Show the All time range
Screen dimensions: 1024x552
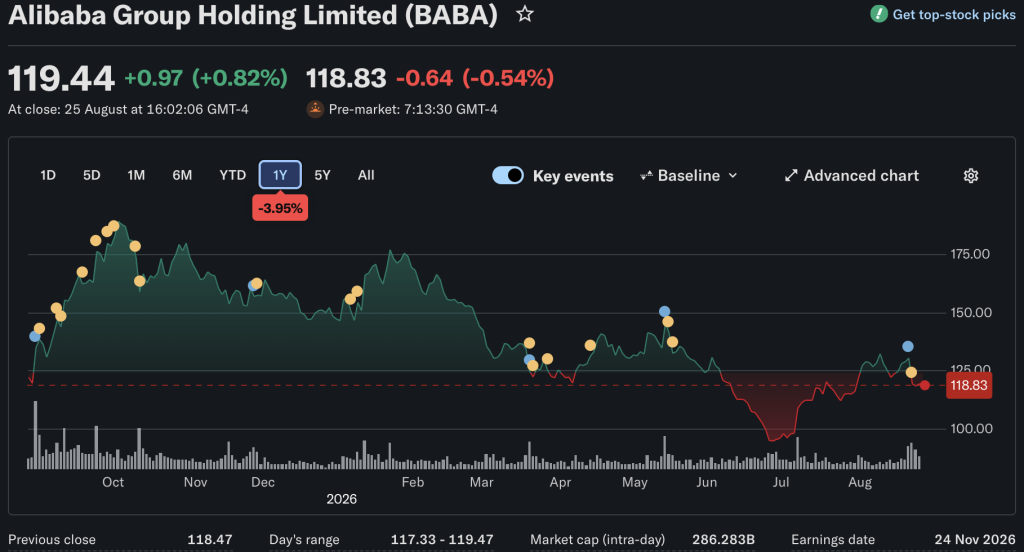(x=366, y=175)
